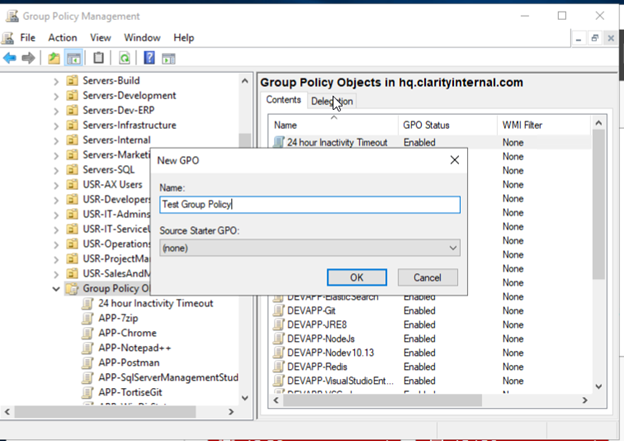Click Enabled status of DEVAPP-Git row
The height and width of the screenshot is (441, 624).
pos(419,310)
